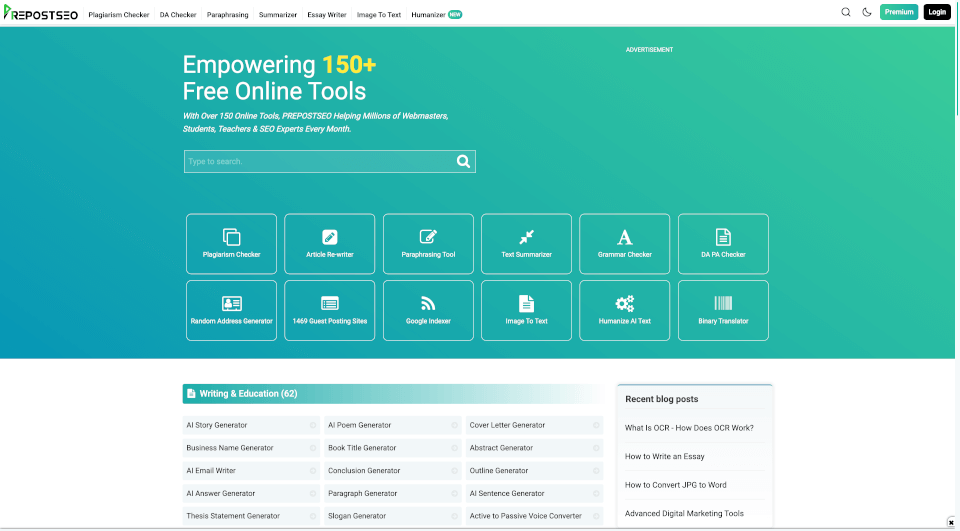Click the circle icon next to Business Name Generator
Viewport: 960px width, 531px height.
click(x=313, y=448)
